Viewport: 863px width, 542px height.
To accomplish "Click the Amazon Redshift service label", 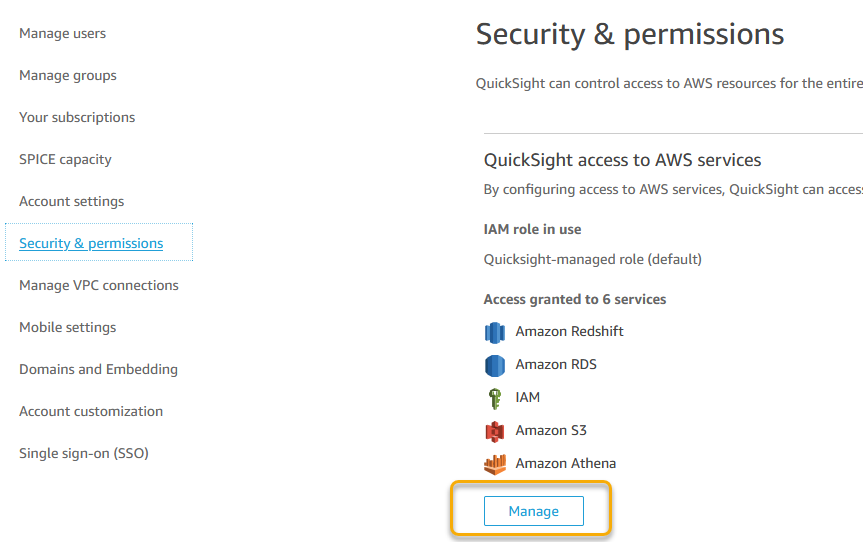I will click(569, 332).
